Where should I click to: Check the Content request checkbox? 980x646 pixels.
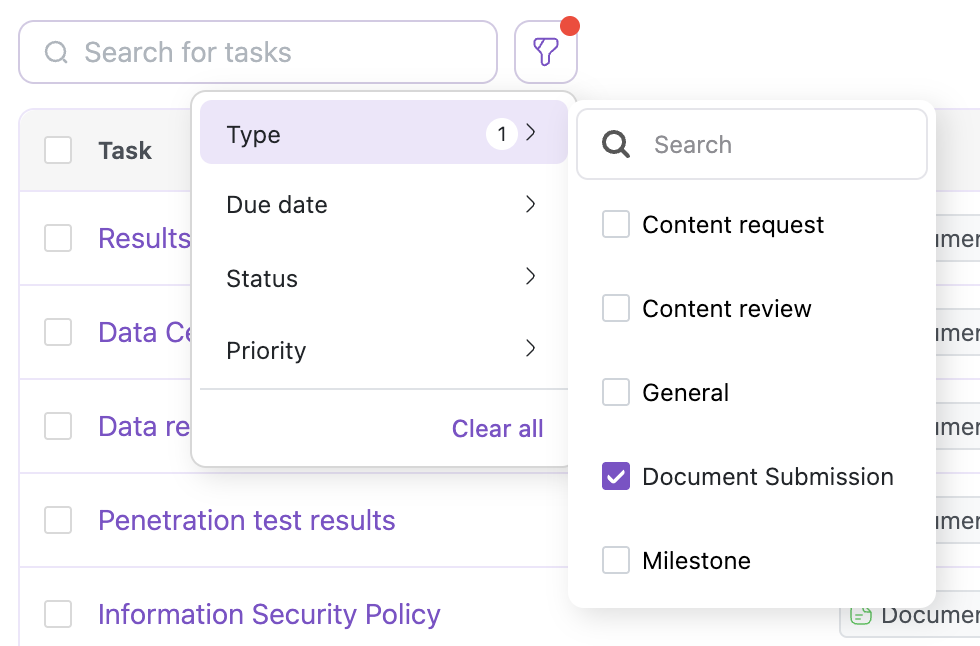pos(616,225)
